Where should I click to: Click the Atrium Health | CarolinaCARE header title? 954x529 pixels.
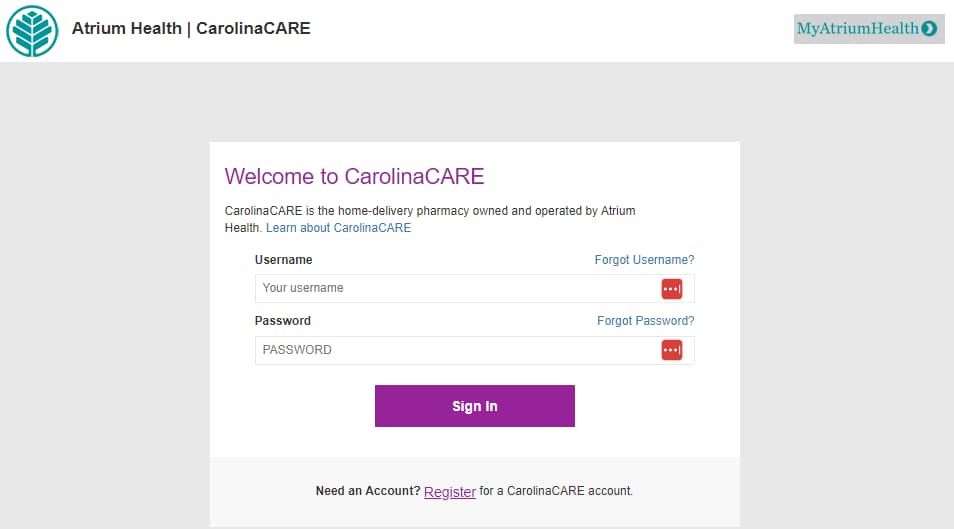(x=191, y=29)
